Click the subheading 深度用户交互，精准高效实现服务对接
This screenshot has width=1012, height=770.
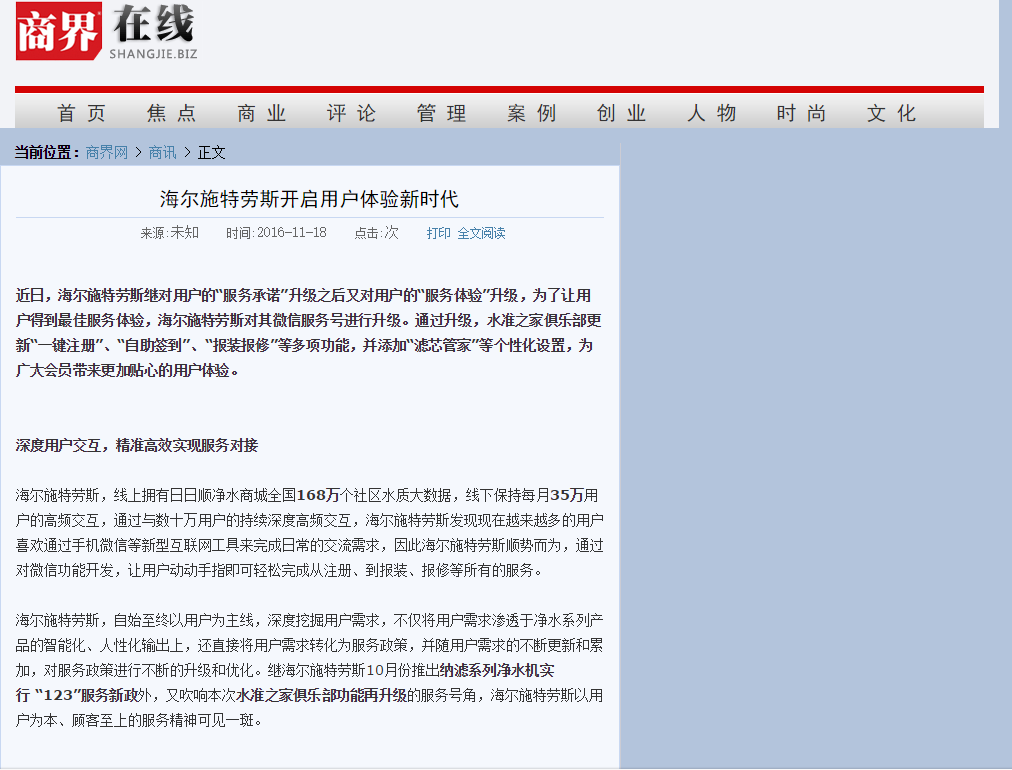tap(137, 445)
